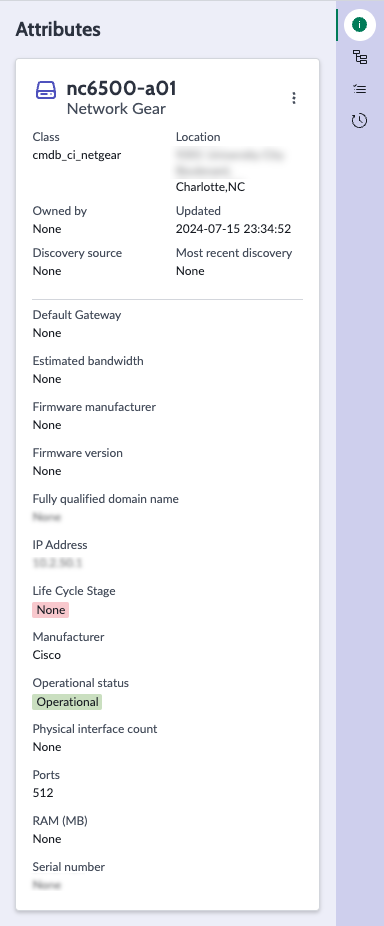The image size is (384, 926).
Task: Click the RAM (MB) label
Action: click(60, 821)
